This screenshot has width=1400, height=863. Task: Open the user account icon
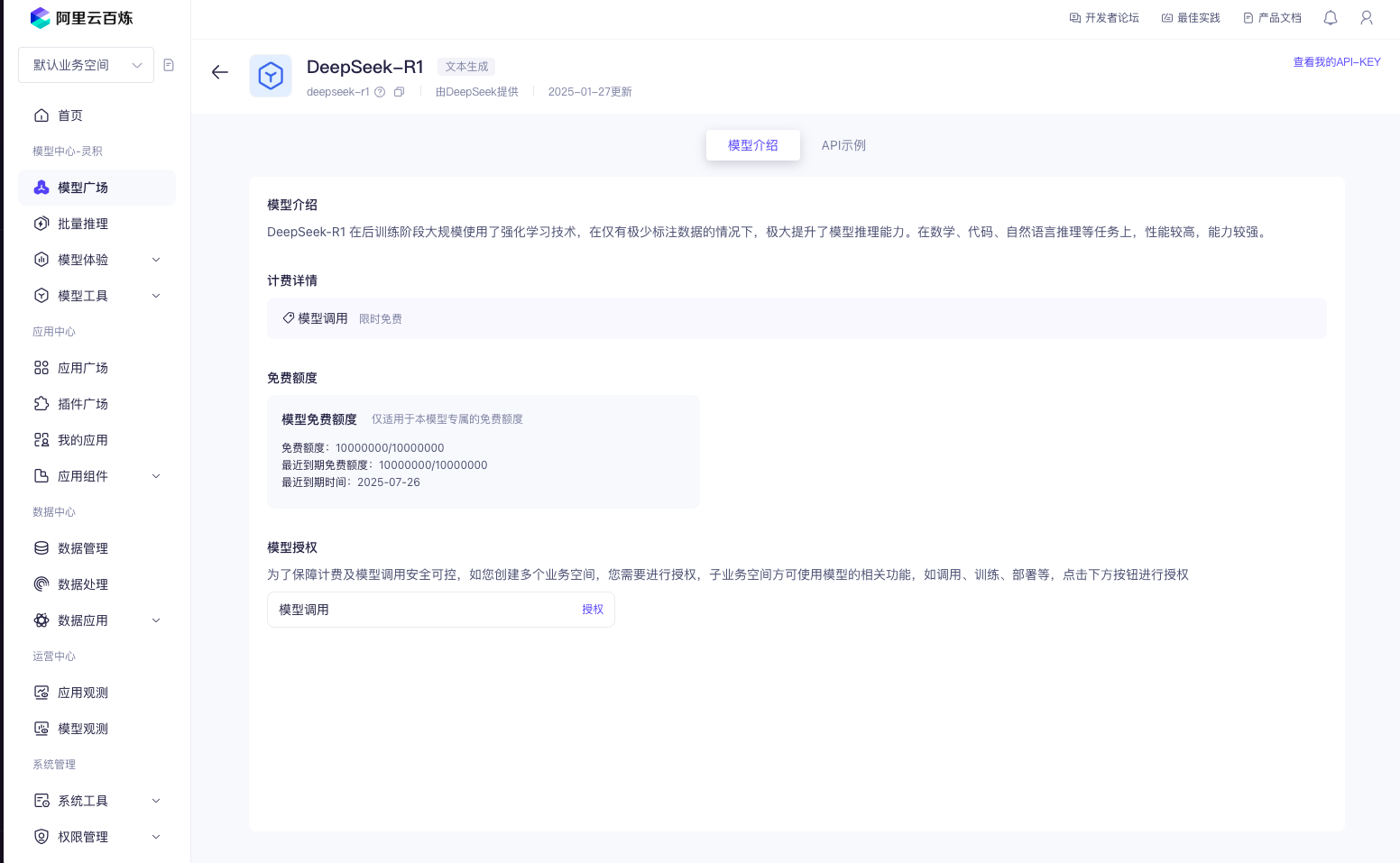point(1367,18)
